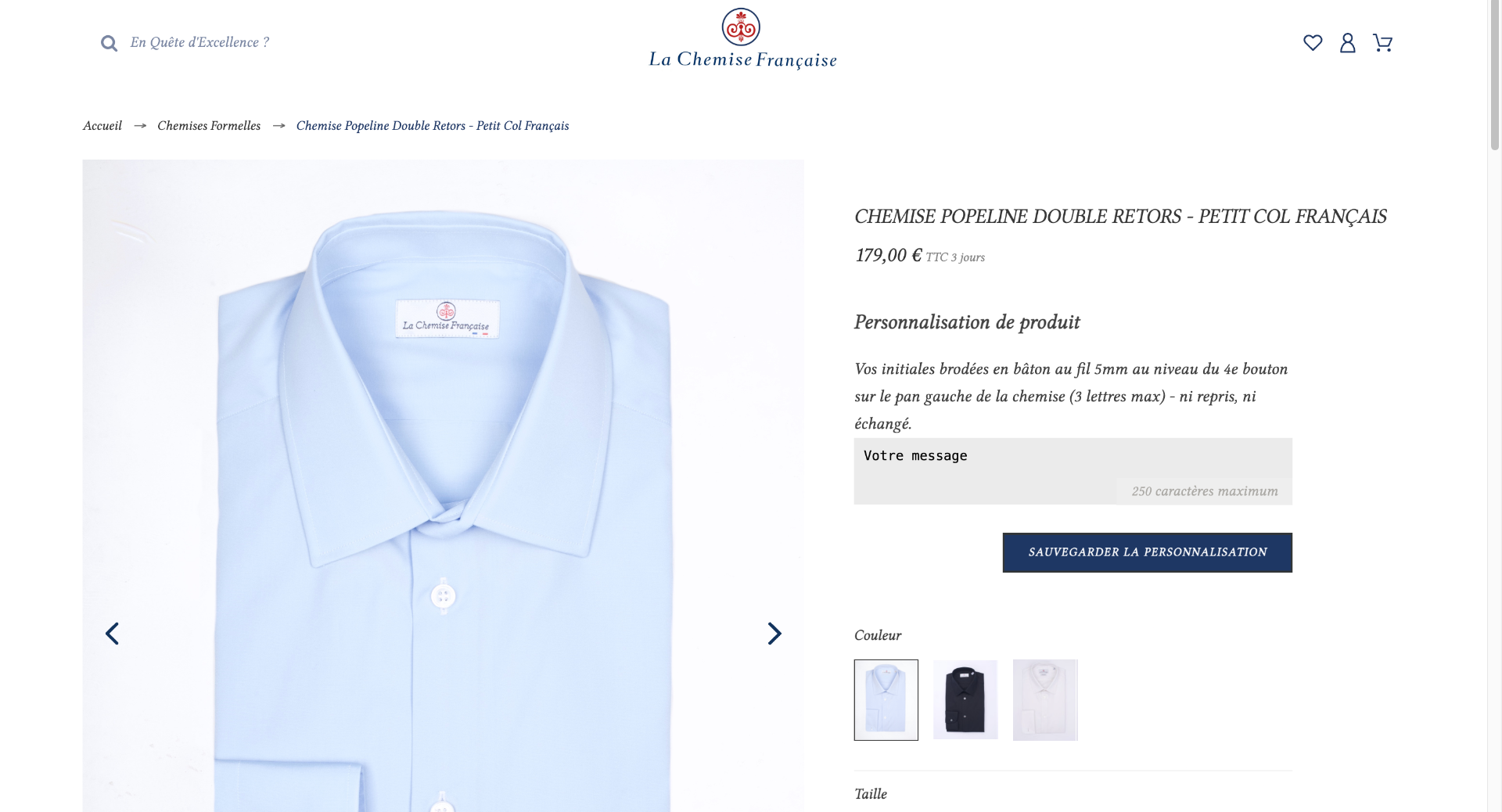Select the light blue shirt color
Screen dimensions: 1502x812
tap(886, 699)
